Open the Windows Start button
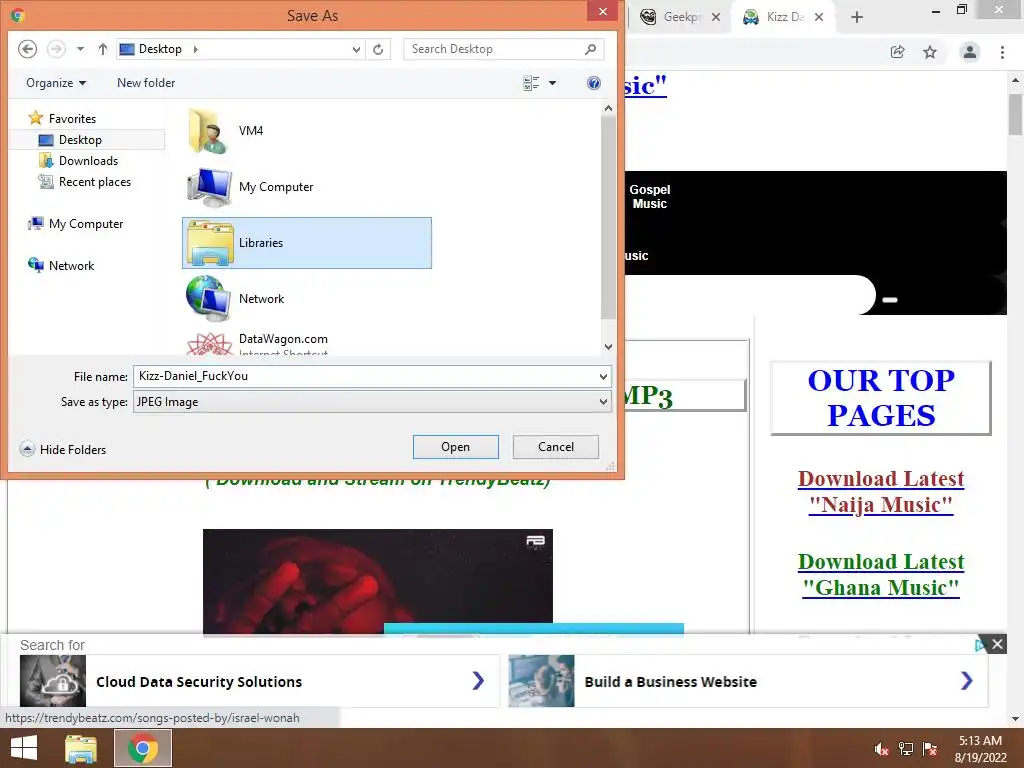The image size is (1024, 768). pyautogui.click(x=24, y=748)
